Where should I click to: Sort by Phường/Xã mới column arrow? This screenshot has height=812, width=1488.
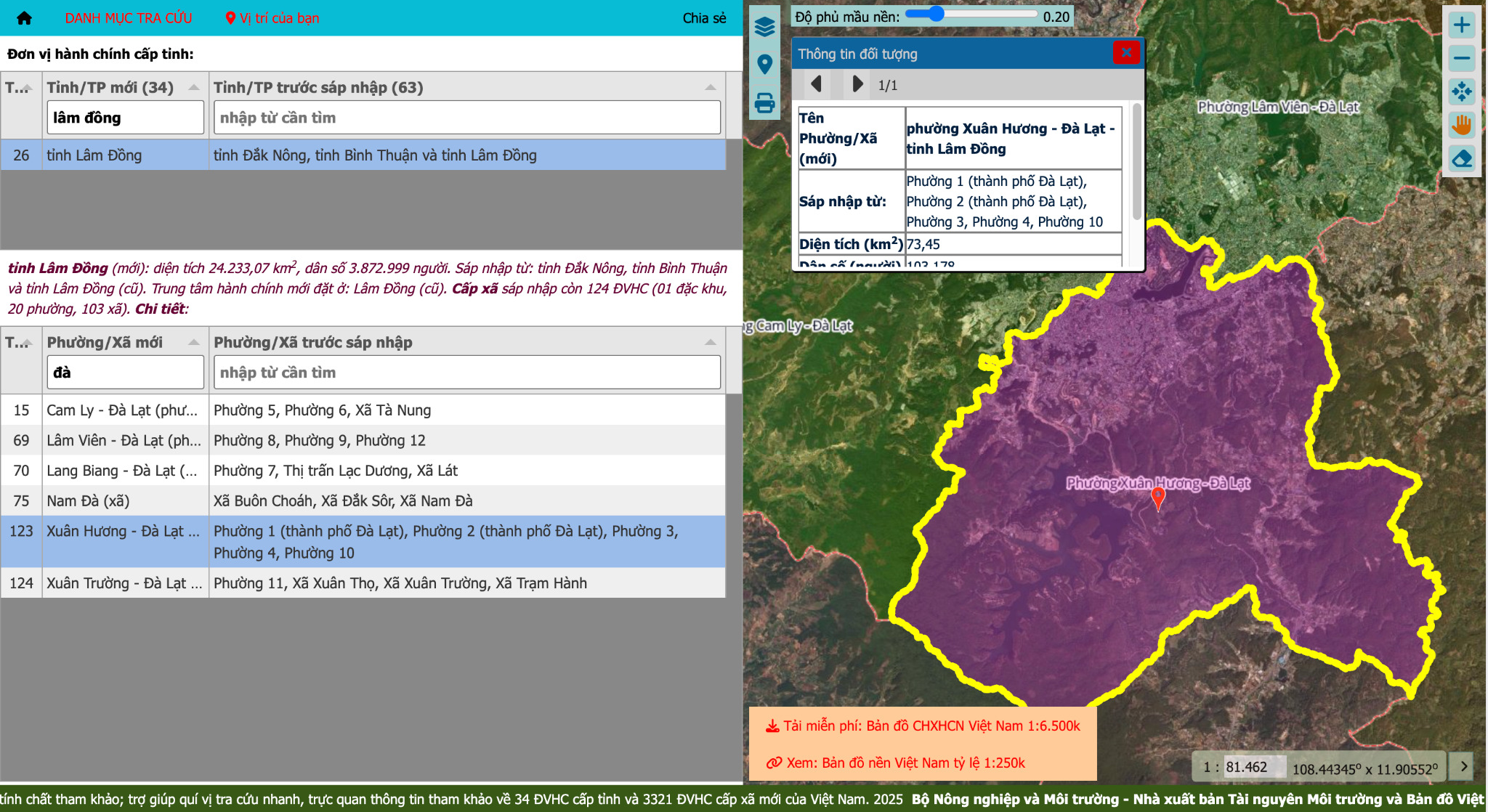coord(194,342)
